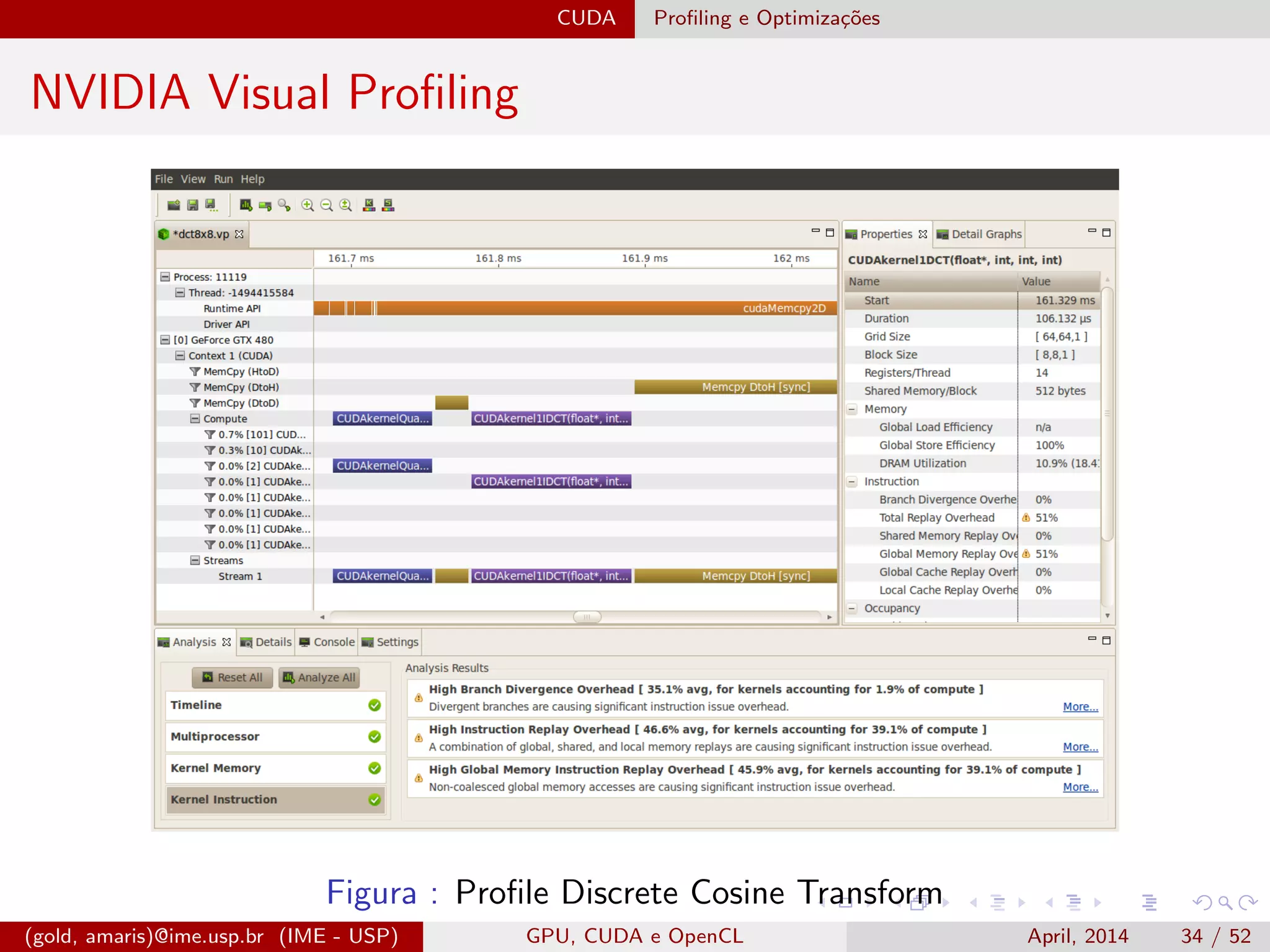Switch to the Console tab
The height and width of the screenshot is (952, 1270).
327,642
